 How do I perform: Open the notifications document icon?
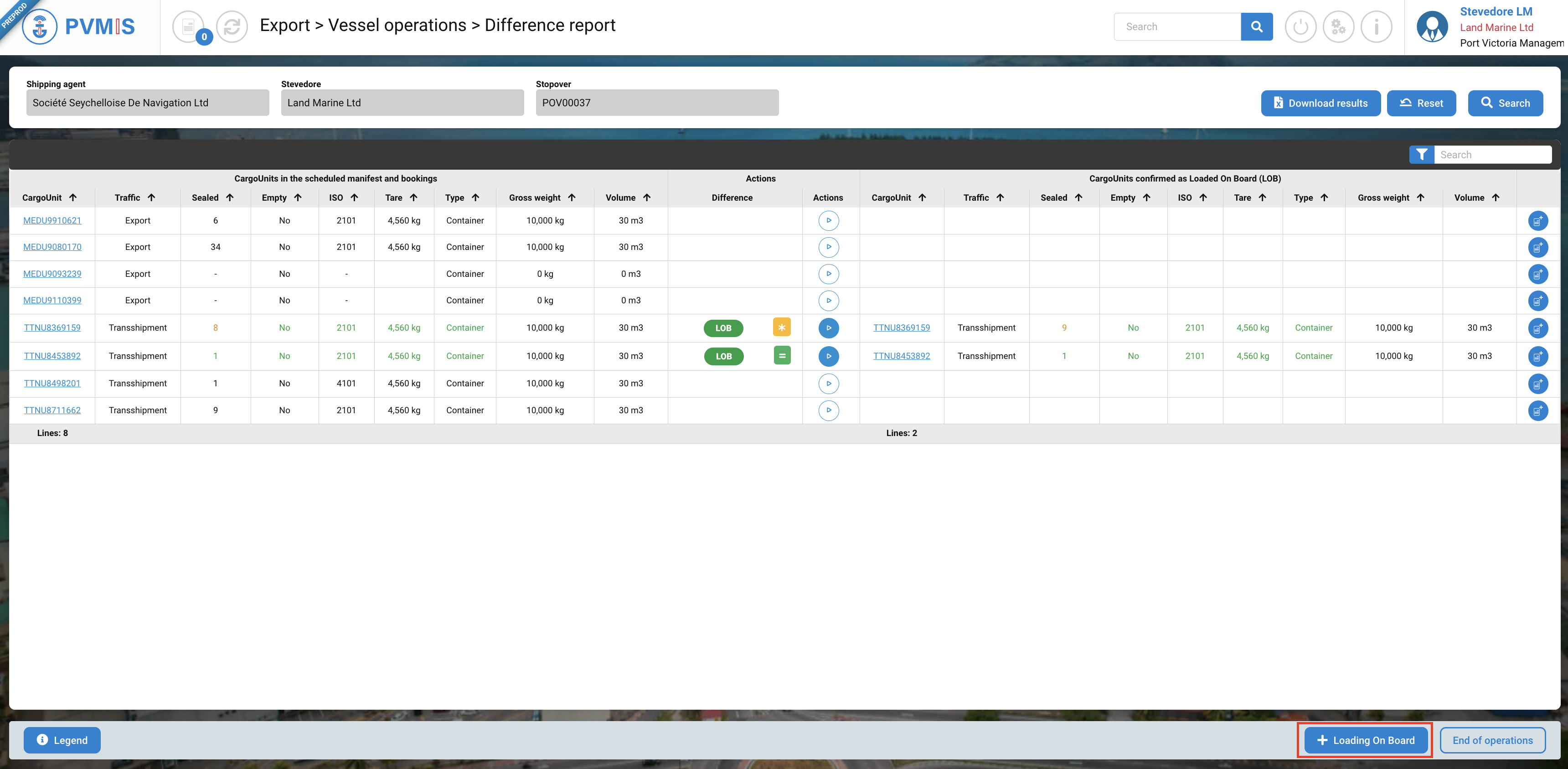[x=188, y=27]
